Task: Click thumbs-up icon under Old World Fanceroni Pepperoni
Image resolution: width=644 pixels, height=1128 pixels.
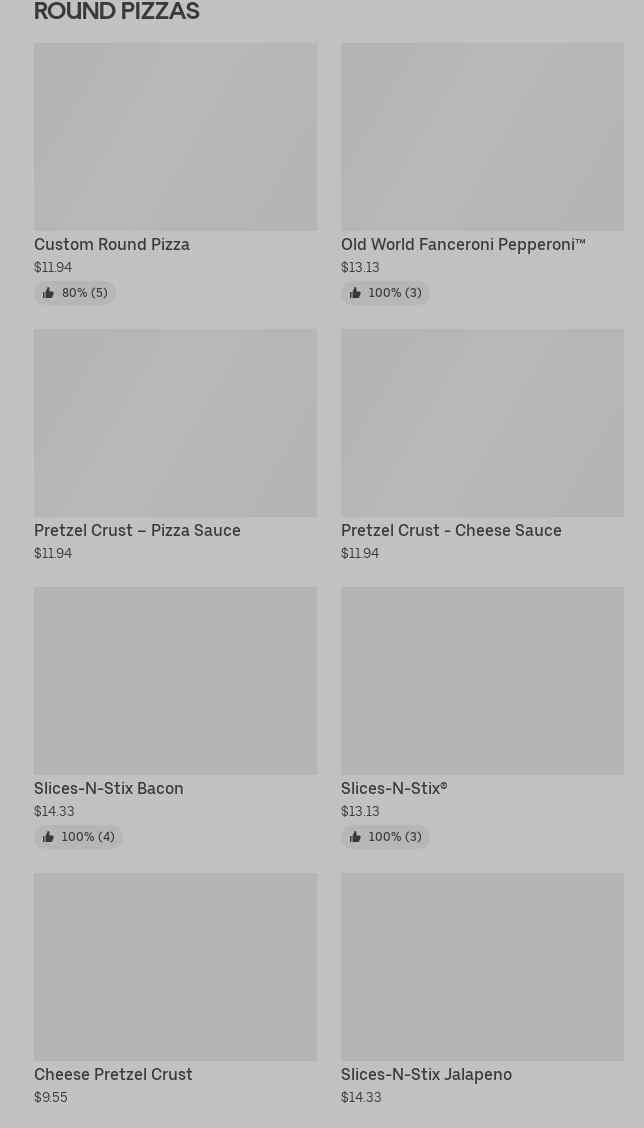Action: [x=355, y=293]
